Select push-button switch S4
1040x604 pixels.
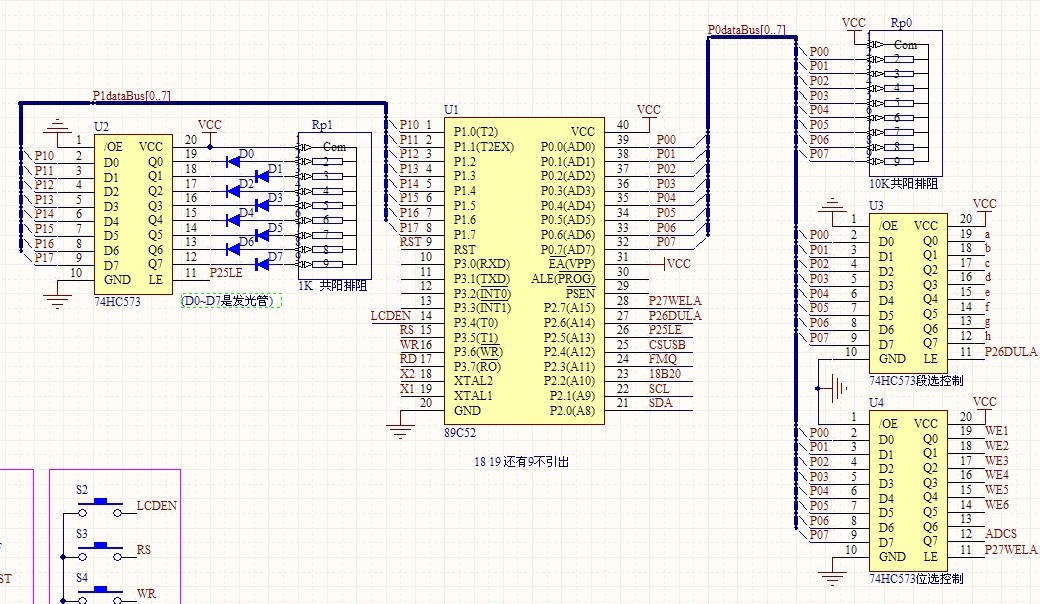pyautogui.click(x=101, y=595)
